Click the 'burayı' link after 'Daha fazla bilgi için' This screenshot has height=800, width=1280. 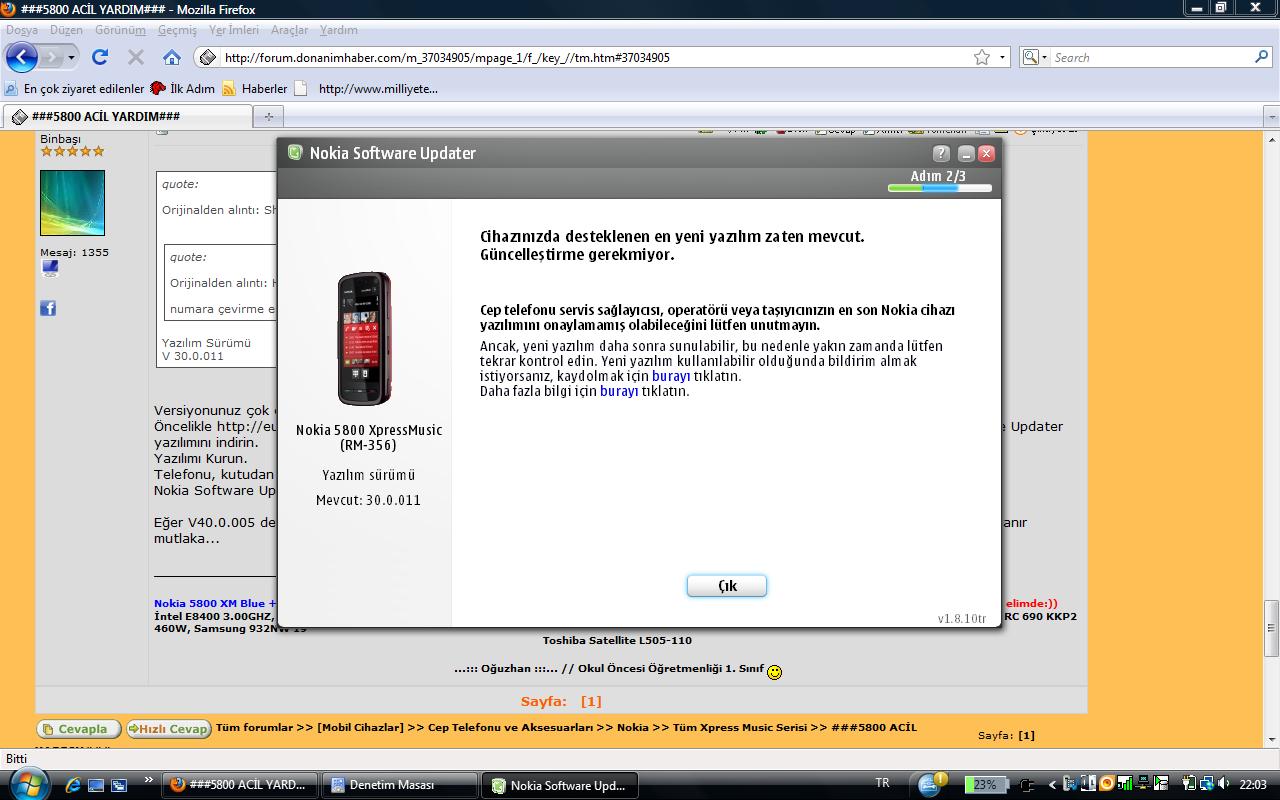(x=619, y=391)
